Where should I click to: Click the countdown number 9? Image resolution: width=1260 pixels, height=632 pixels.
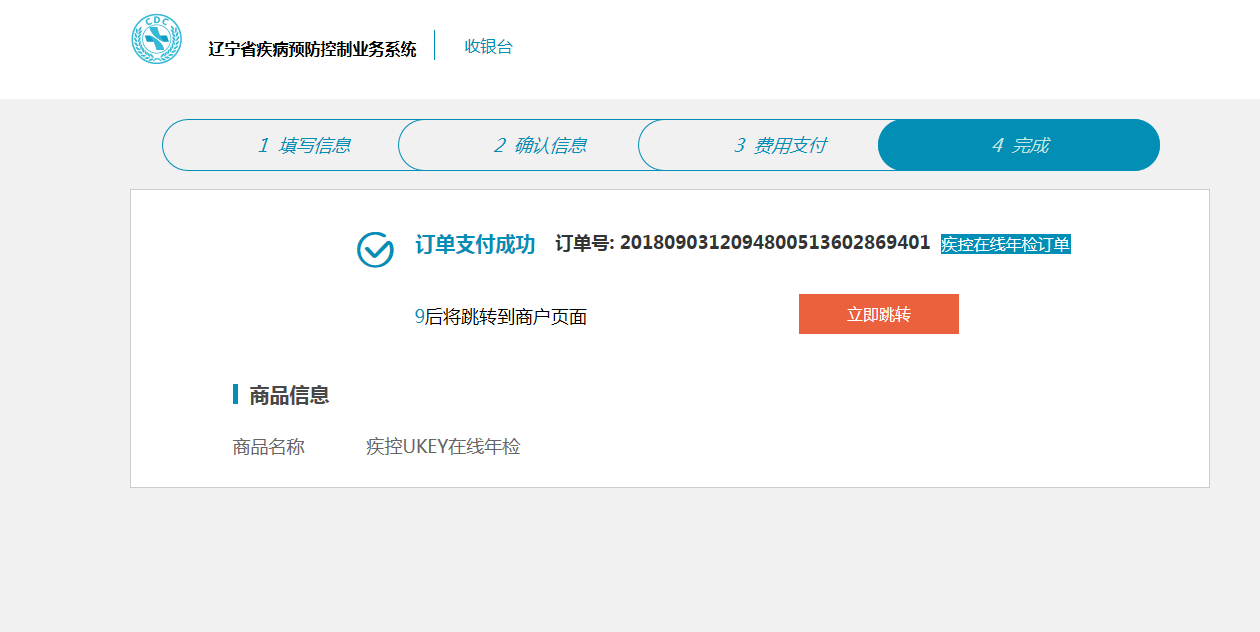419,317
